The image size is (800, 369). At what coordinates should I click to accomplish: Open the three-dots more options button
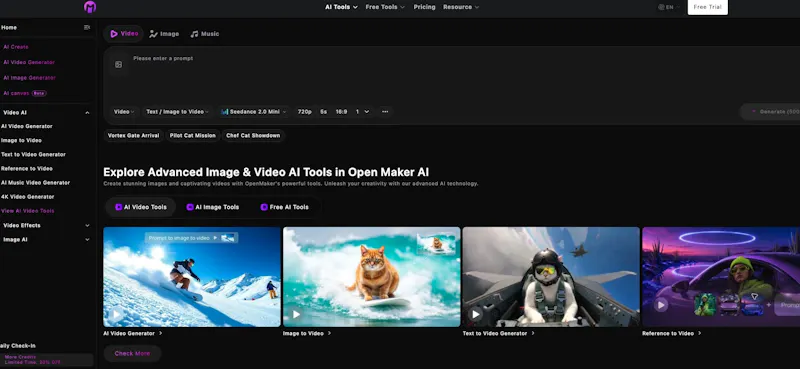(385, 112)
